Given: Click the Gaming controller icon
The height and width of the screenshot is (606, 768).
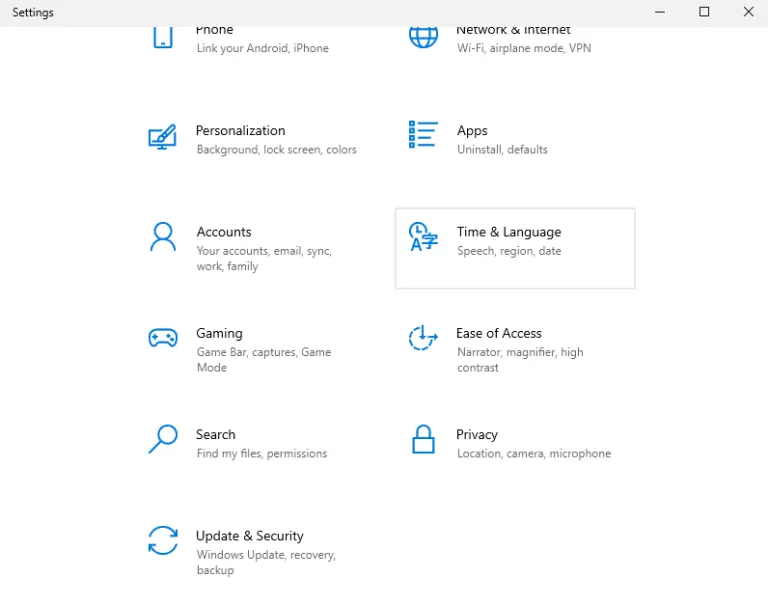Looking at the screenshot, I should click(163, 338).
